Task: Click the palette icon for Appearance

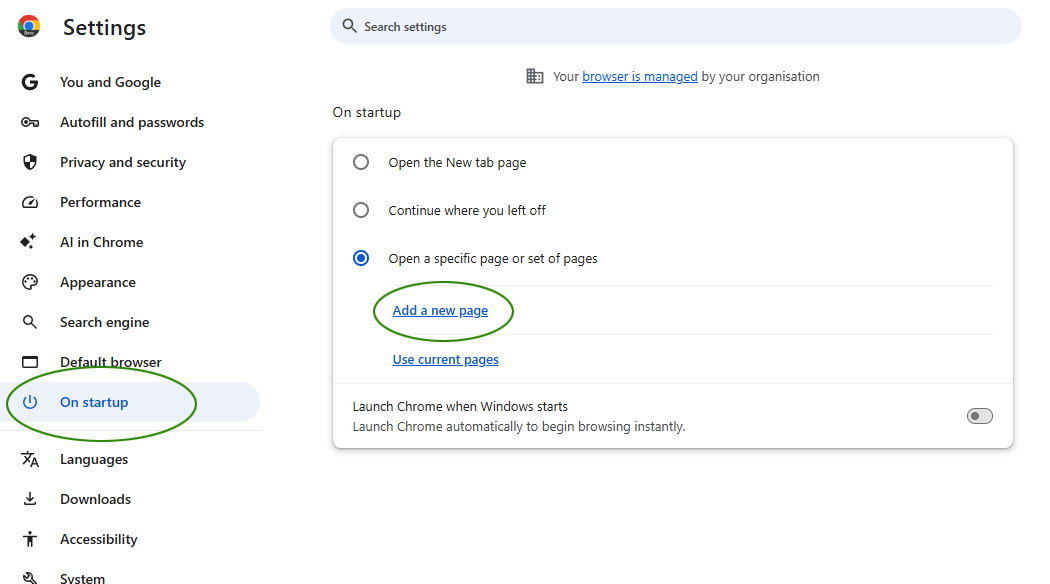Action: coord(29,282)
